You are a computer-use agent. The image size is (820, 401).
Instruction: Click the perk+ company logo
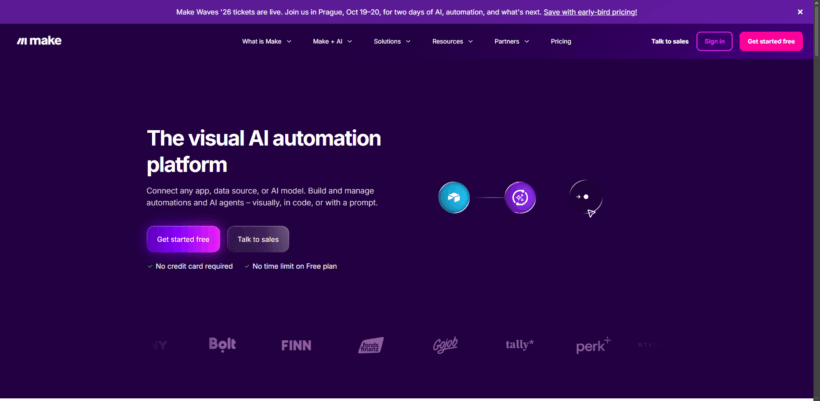click(x=593, y=346)
